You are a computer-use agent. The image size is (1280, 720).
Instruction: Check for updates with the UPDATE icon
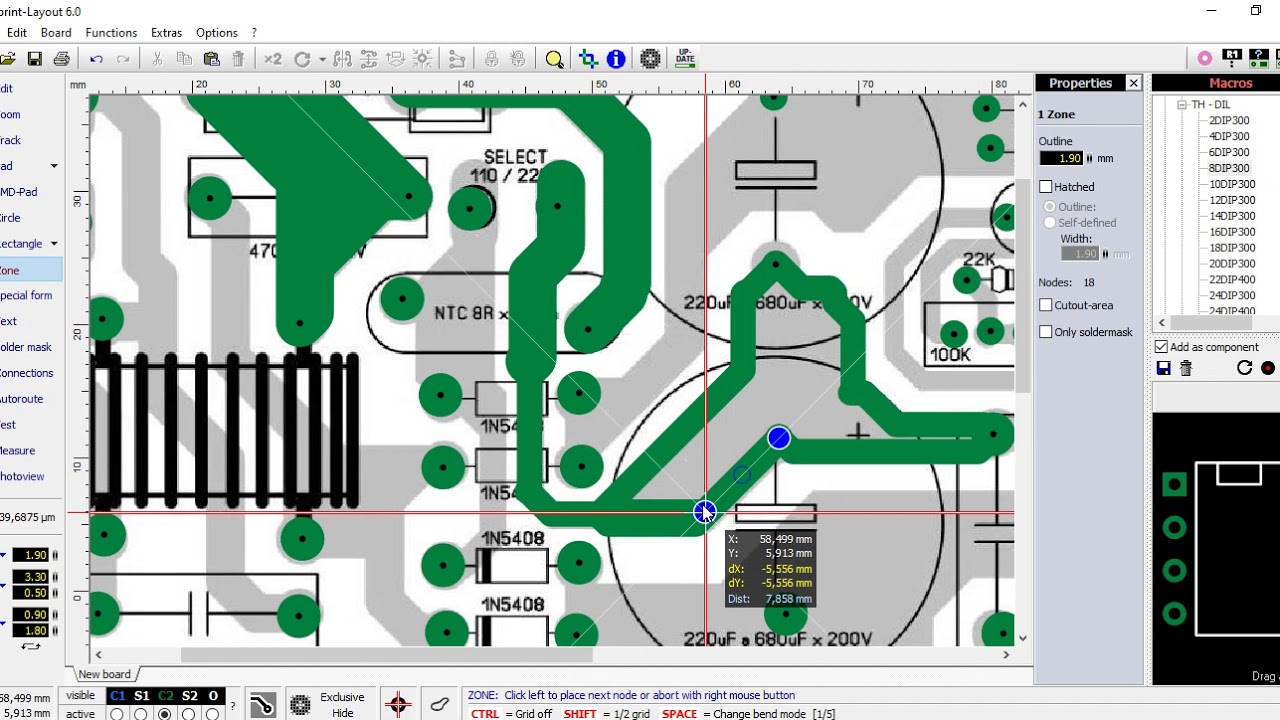685,58
